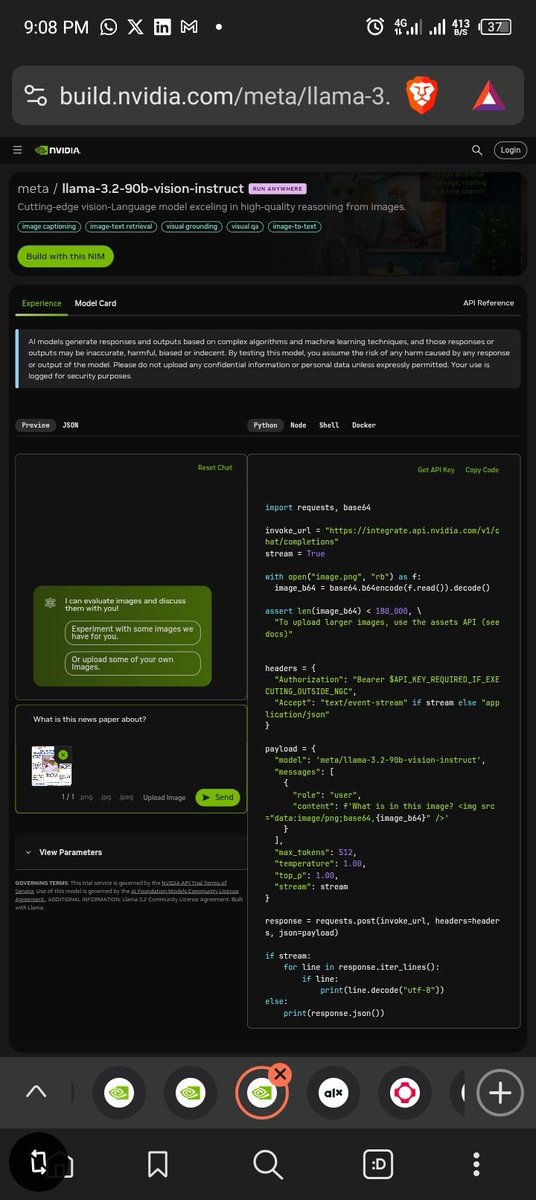Tap the battery indicator showing 37

click(494, 27)
